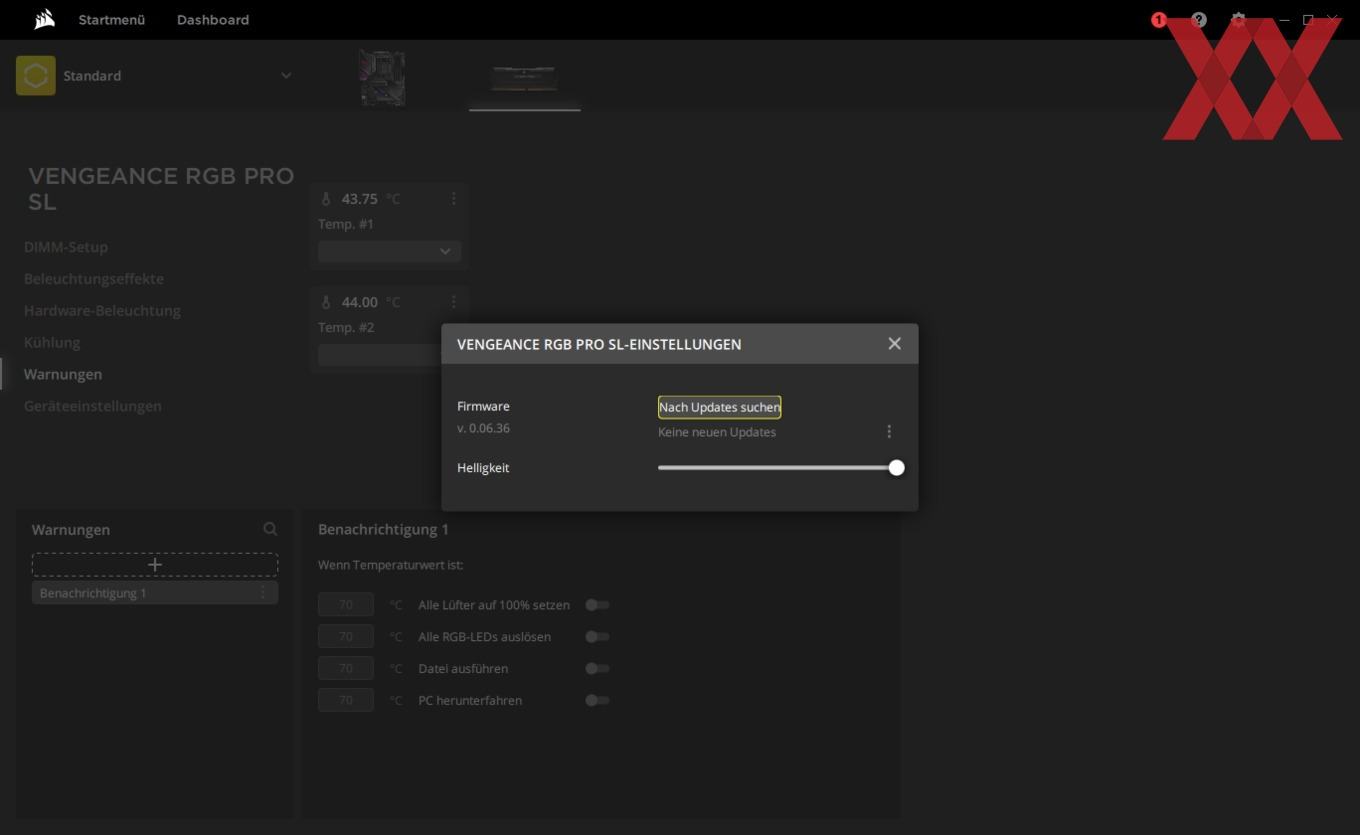Click the VENGEANCE RGB PRO SL heading

[161, 189]
